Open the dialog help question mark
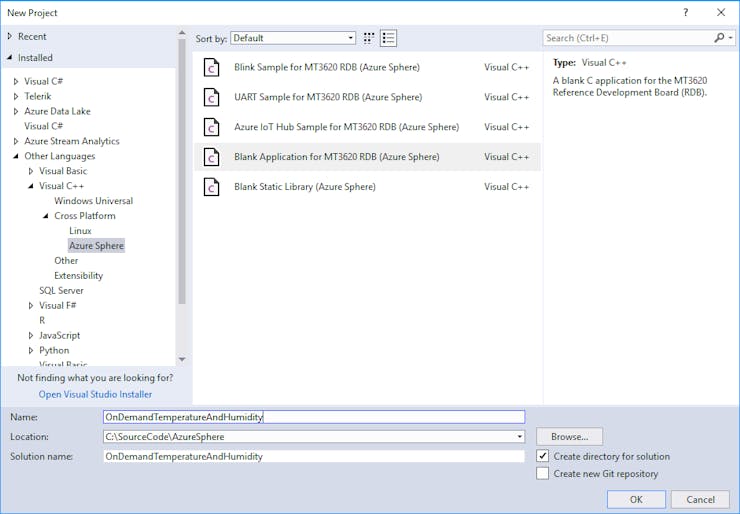The height and width of the screenshot is (514, 740). [x=685, y=13]
